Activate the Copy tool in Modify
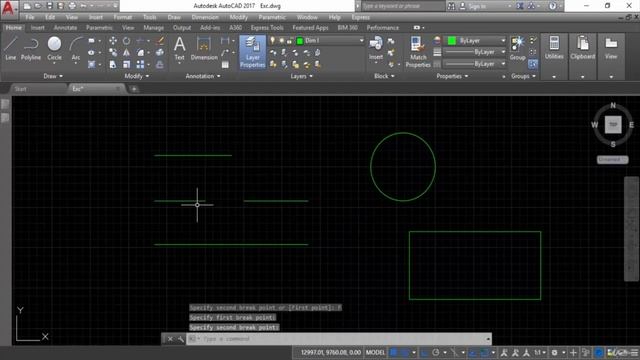 (x=113, y=52)
